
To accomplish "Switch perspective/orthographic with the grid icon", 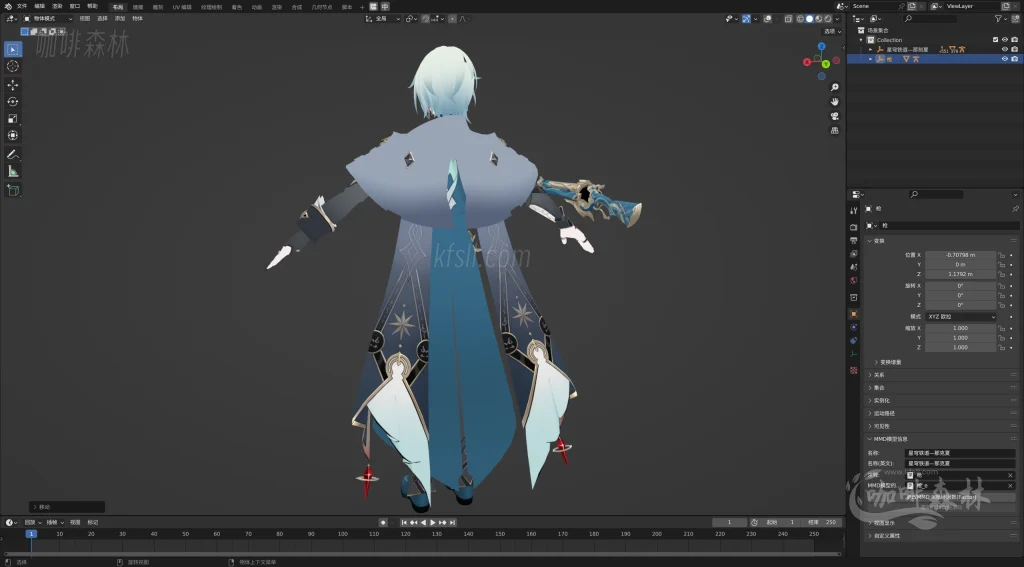I will (x=834, y=130).
